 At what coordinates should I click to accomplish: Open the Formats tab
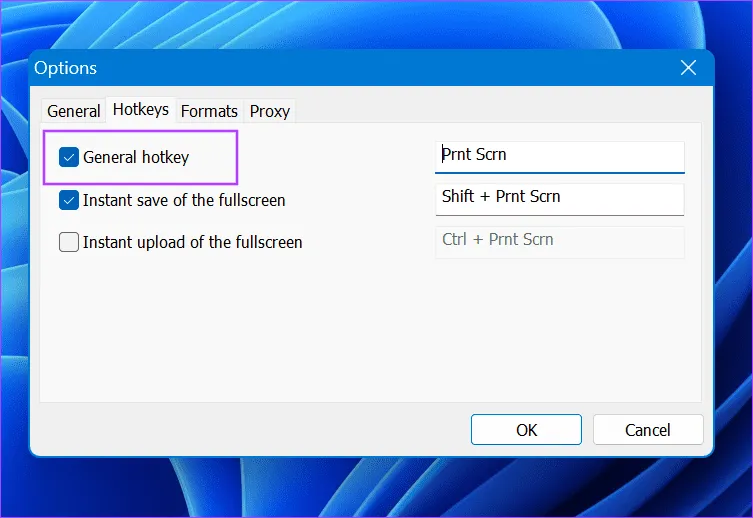click(x=209, y=111)
